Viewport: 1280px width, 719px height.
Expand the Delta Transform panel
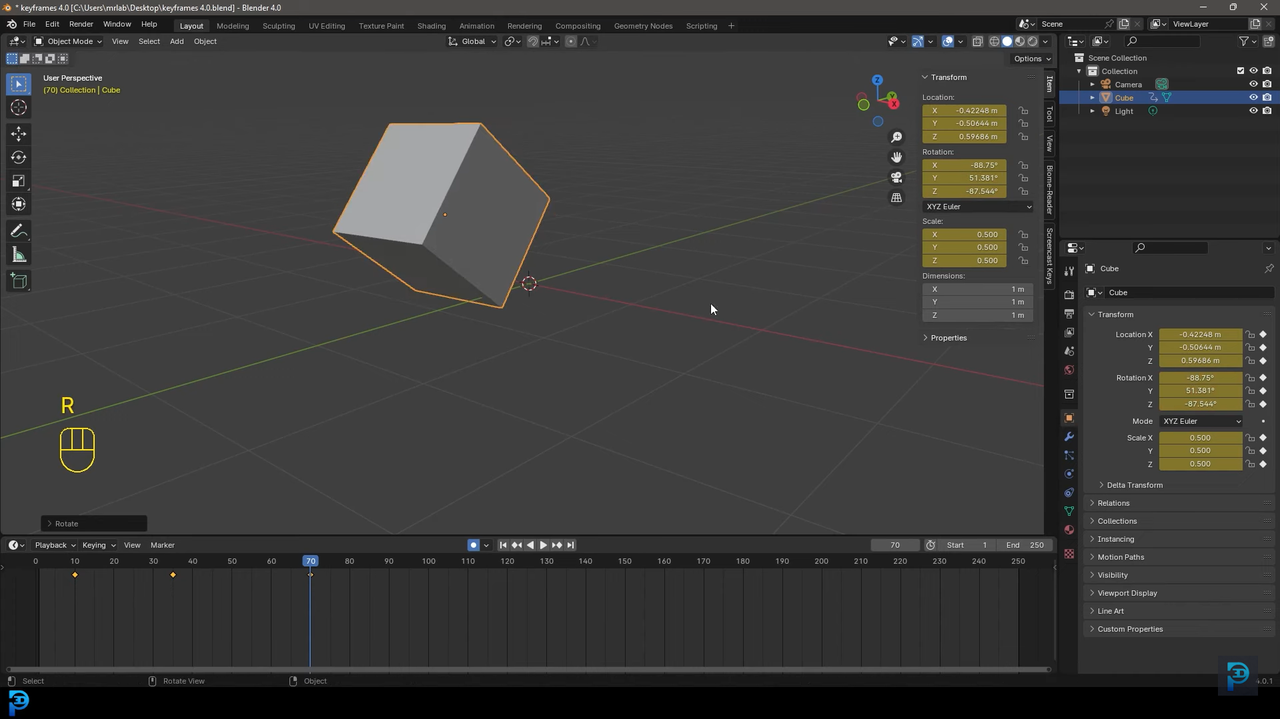coord(1134,485)
